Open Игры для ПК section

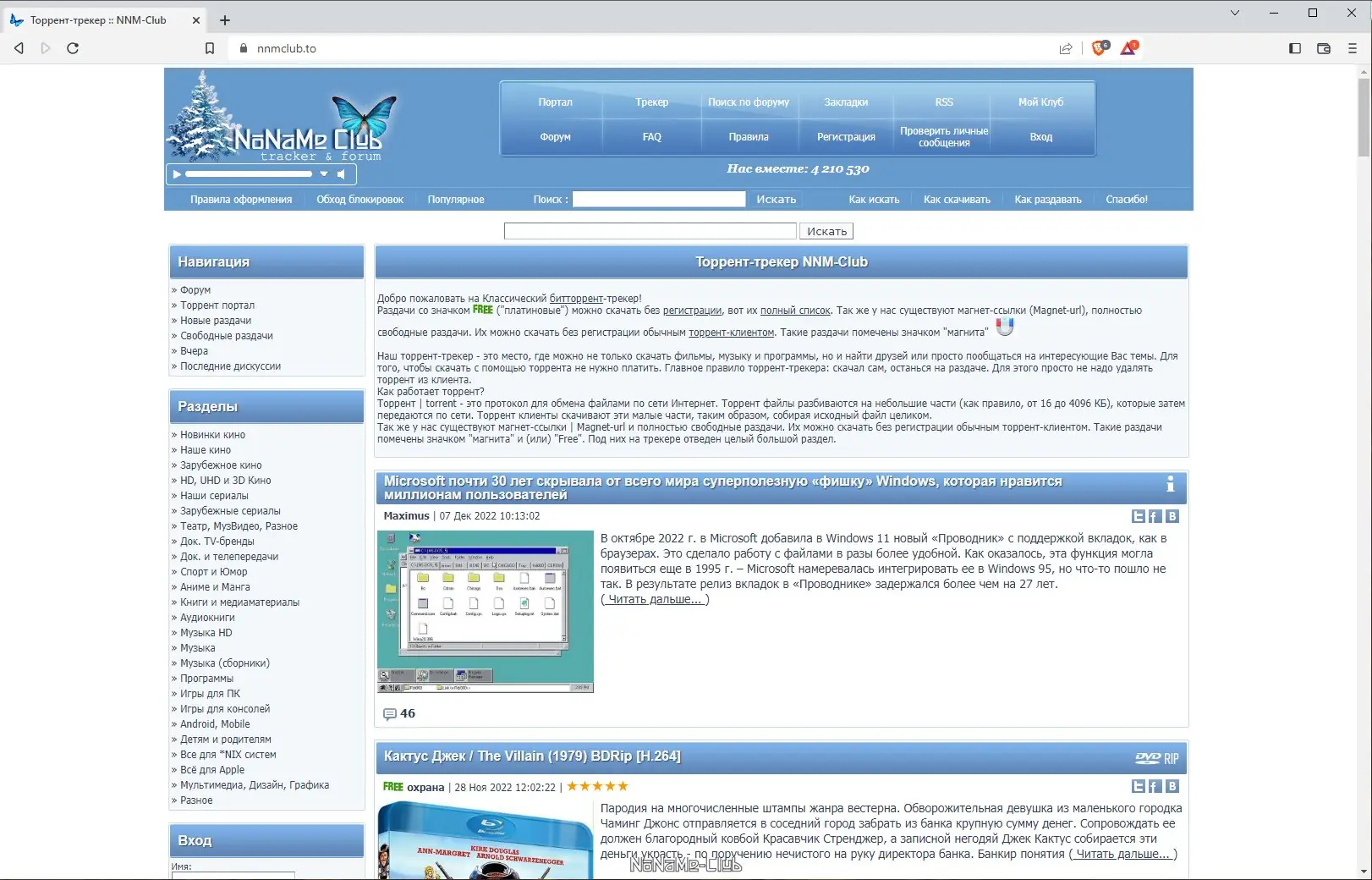210,694
